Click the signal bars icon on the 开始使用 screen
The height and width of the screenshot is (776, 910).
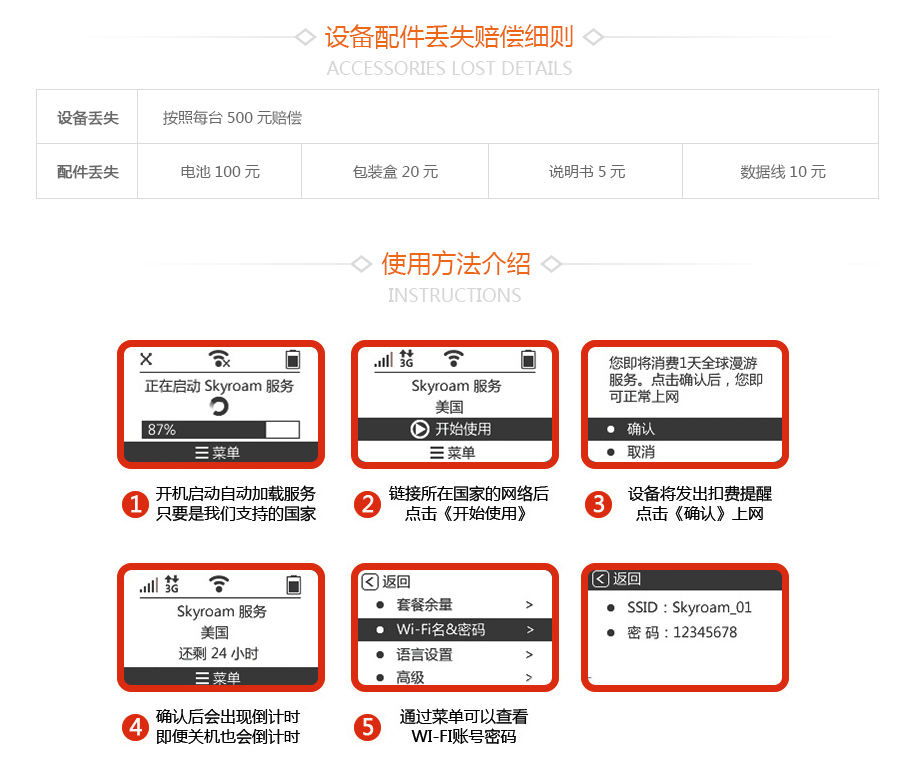pos(384,360)
